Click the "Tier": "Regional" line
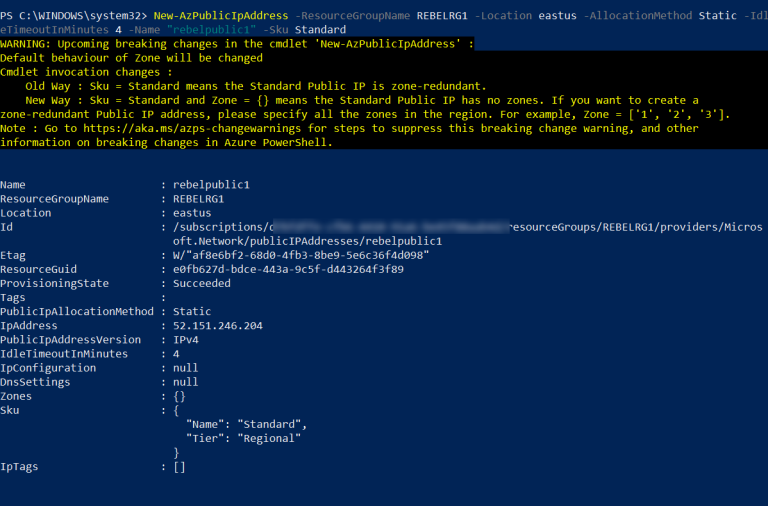This screenshot has height=506, width=768. click(243, 438)
